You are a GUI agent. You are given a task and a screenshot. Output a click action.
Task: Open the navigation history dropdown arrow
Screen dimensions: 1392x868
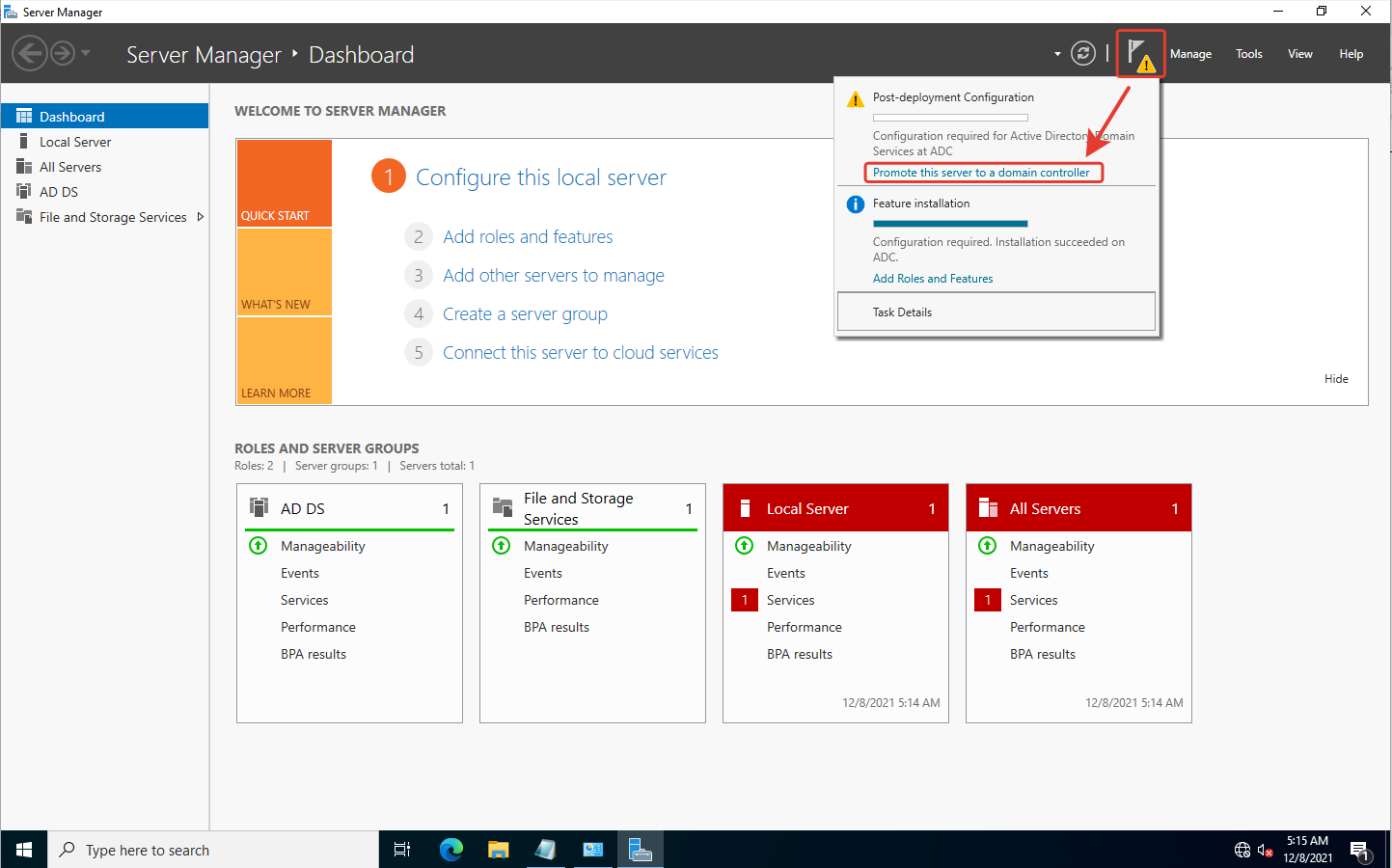tap(86, 54)
